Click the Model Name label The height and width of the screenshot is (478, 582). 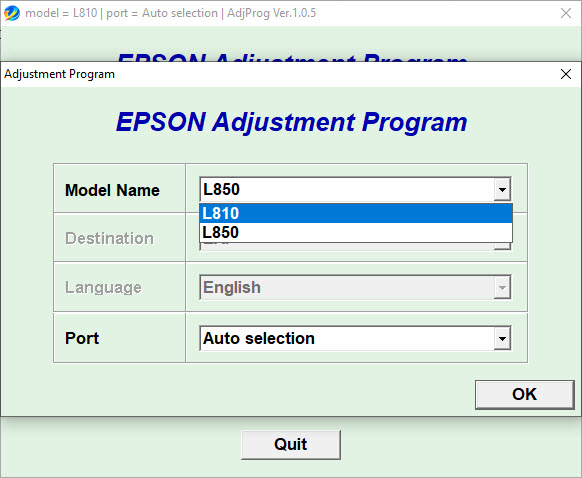click(x=112, y=190)
